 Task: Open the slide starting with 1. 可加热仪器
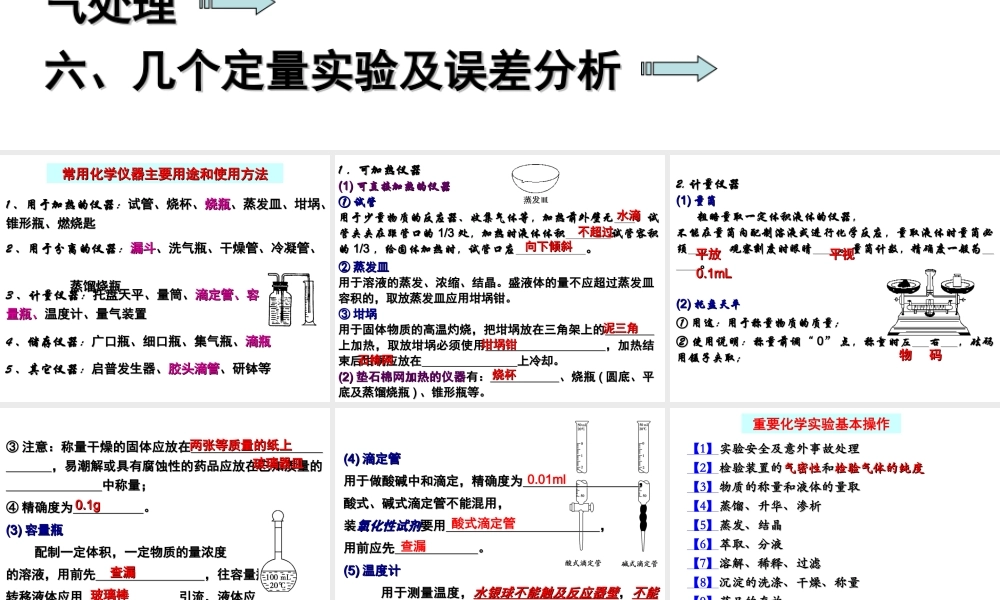[x=499, y=278]
